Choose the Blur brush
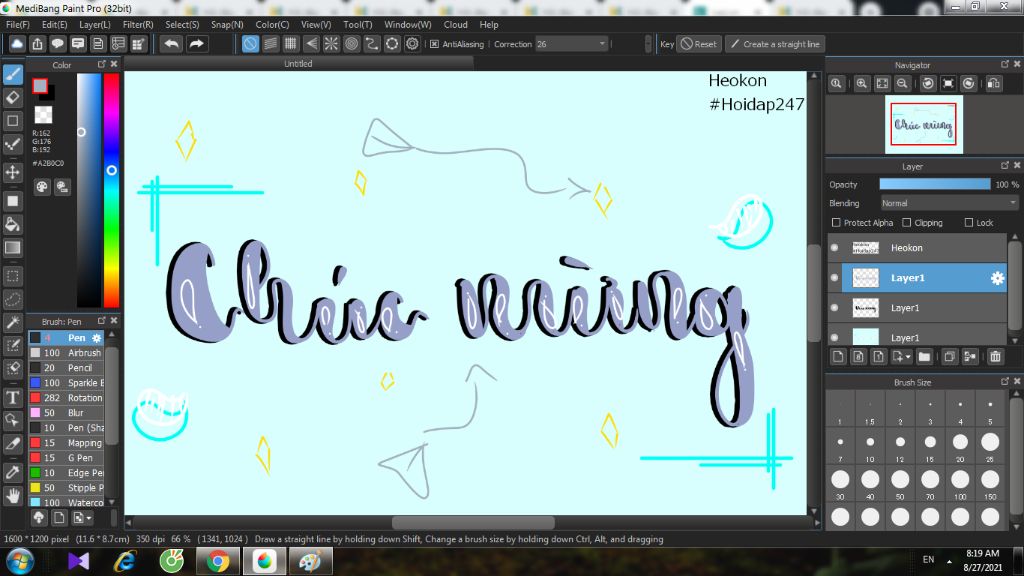This screenshot has width=1024, height=576. pyautogui.click(x=66, y=413)
